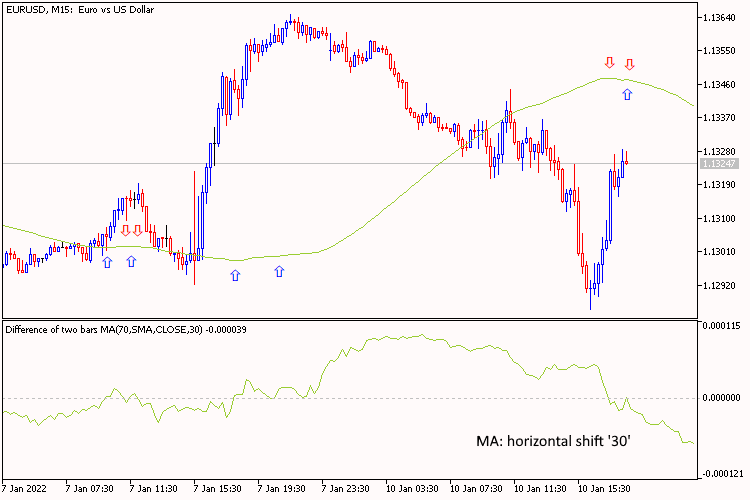The height and width of the screenshot is (500, 750).
Task: Select the Difference of two bars MA indicator label
Action: click(126, 330)
